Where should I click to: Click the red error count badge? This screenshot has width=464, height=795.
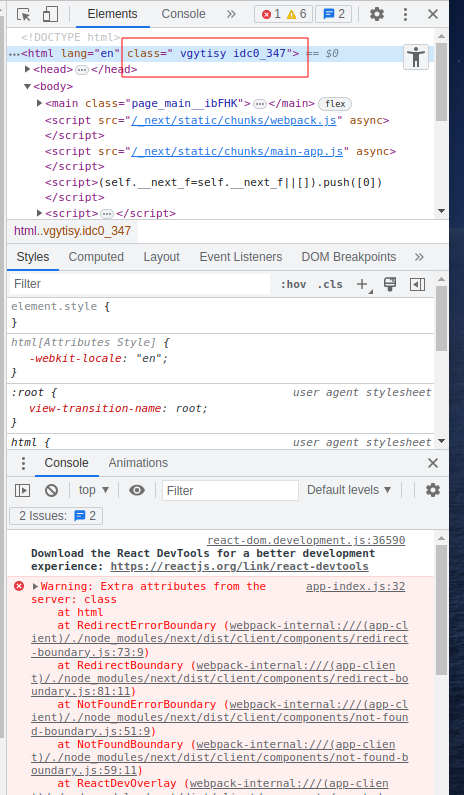point(271,14)
